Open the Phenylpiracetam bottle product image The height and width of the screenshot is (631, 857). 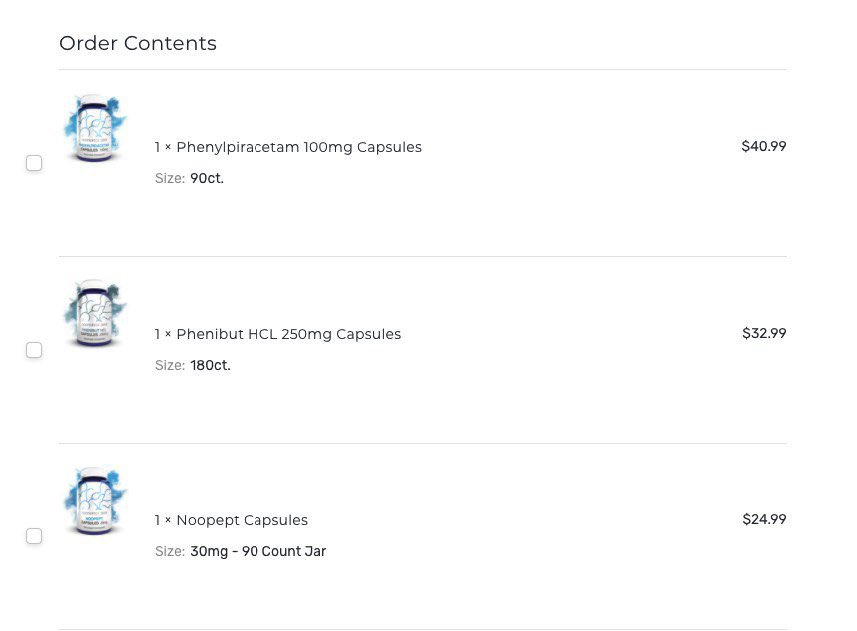95,128
